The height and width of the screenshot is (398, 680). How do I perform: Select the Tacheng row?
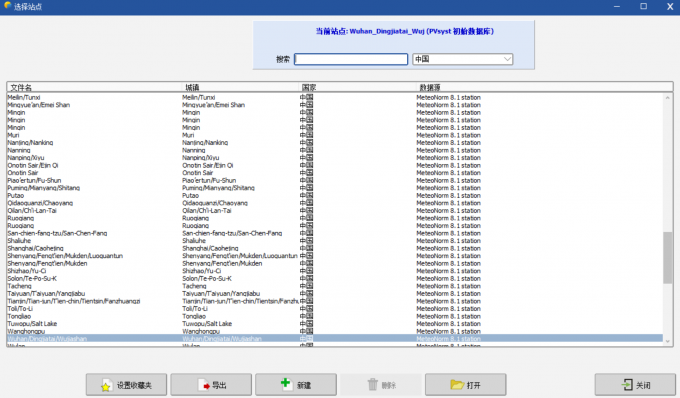coord(335,286)
